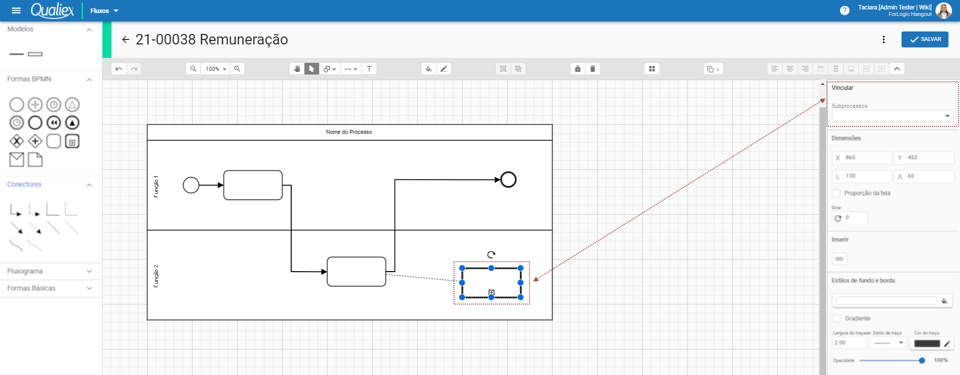This screenshot has height=375, width=960.
Task: Go back with the arrow beside 21-00038
Action: pos(126,40)
